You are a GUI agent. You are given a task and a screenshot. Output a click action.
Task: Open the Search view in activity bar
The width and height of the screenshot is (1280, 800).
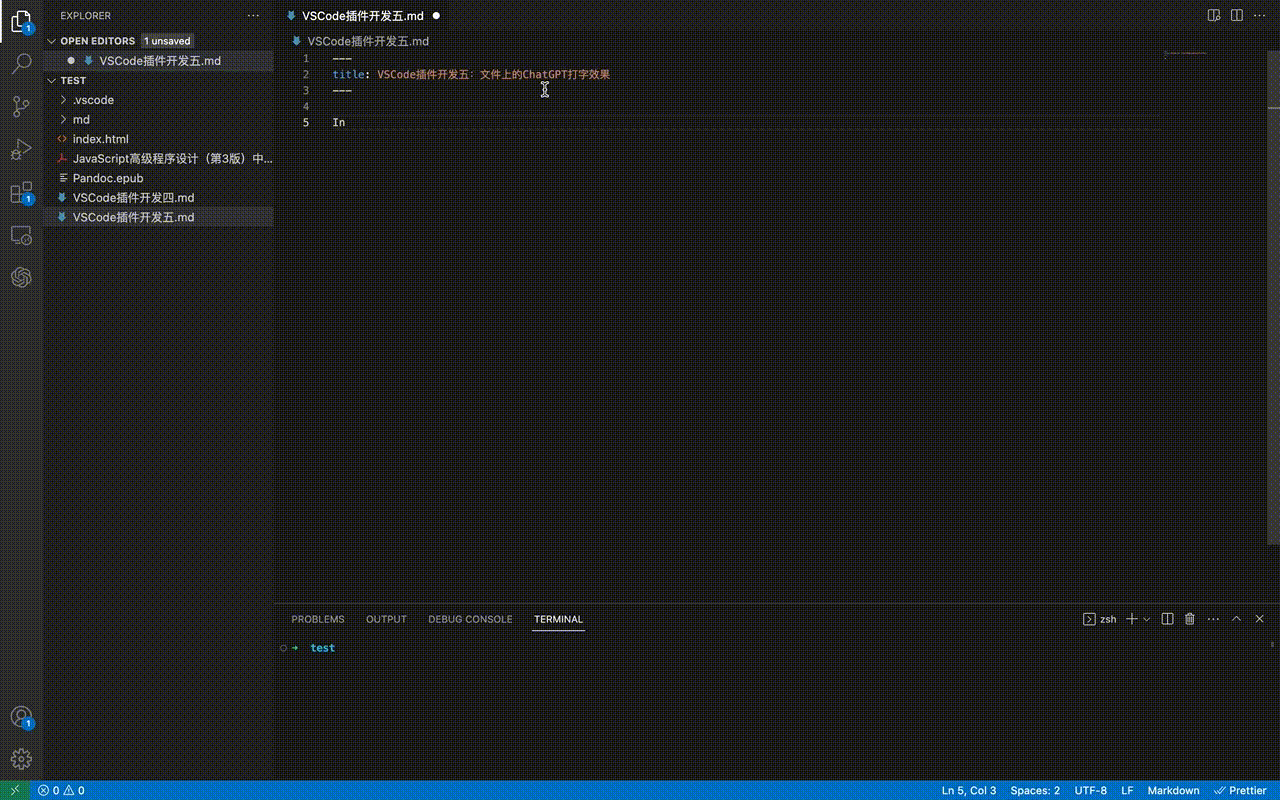pos(21,65)
